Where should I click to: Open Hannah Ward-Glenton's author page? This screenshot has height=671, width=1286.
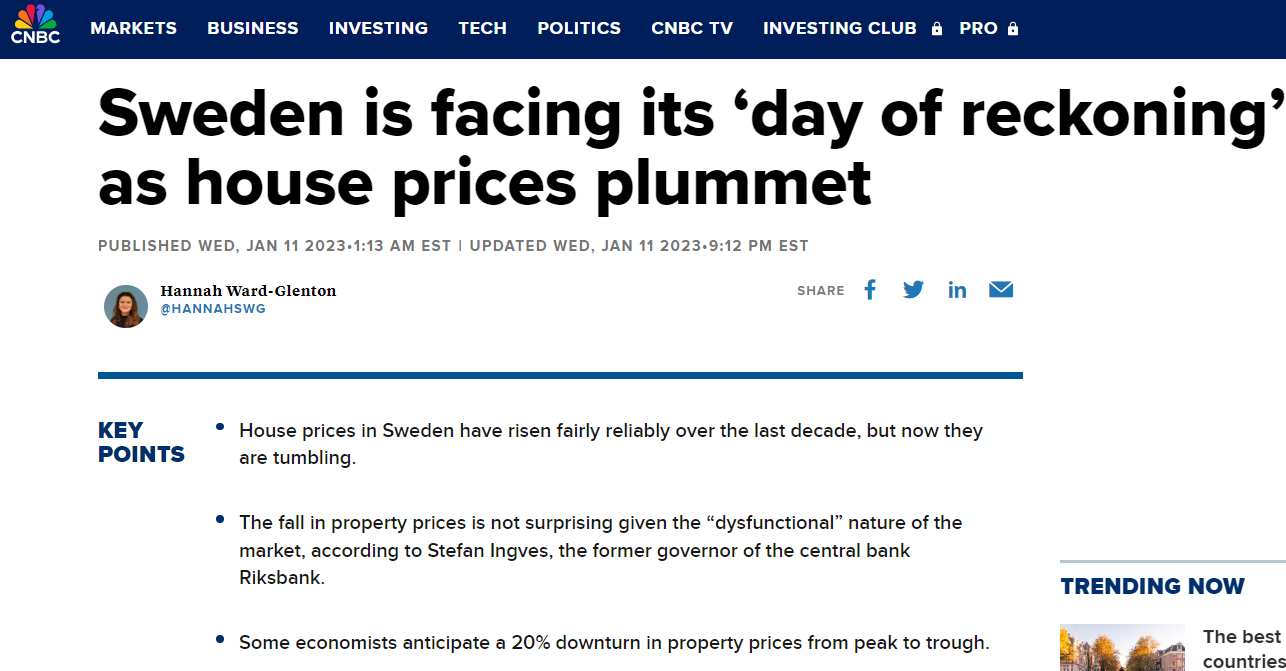[x=248, y=291]
